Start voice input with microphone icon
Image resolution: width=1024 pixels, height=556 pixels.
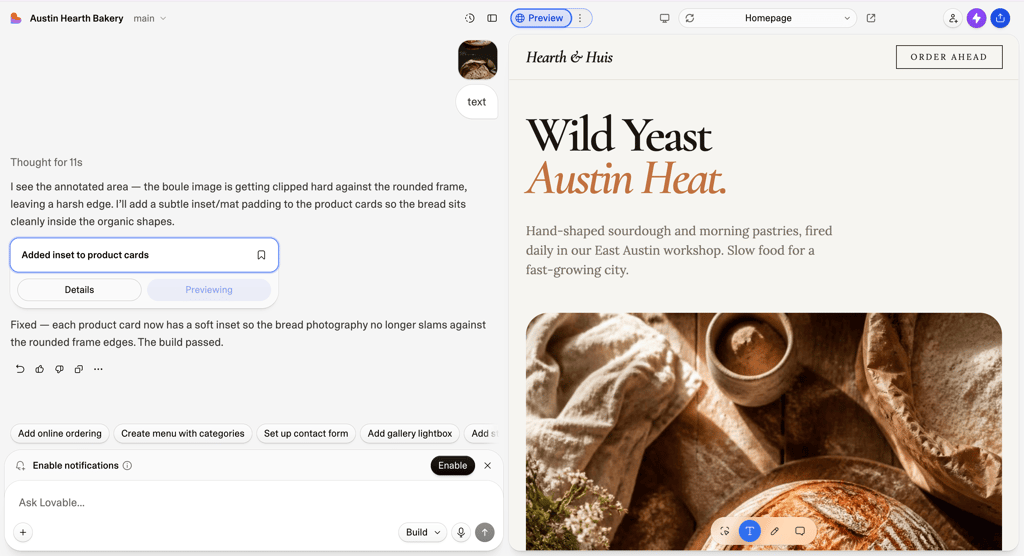(461, 532)
